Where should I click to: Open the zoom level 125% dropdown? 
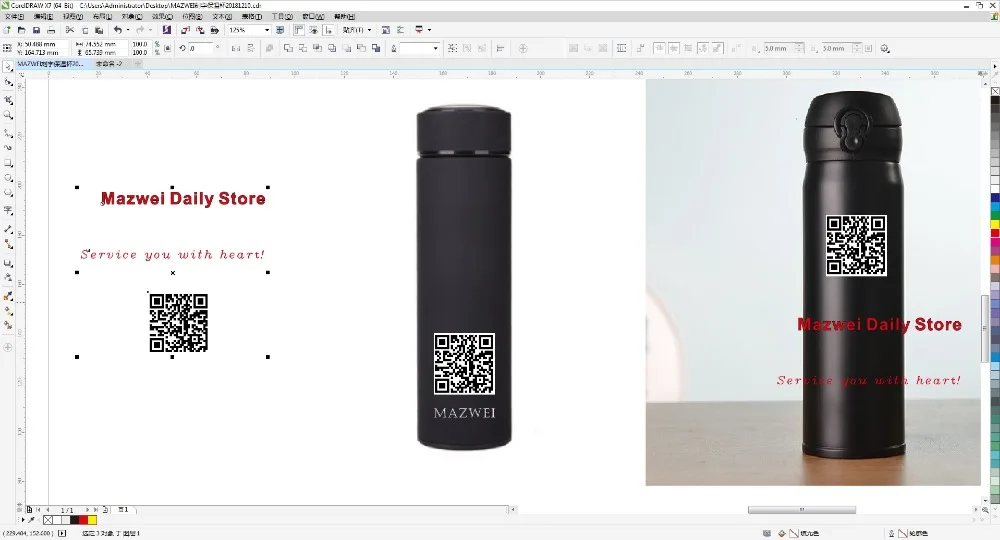[x=267, y=30]
